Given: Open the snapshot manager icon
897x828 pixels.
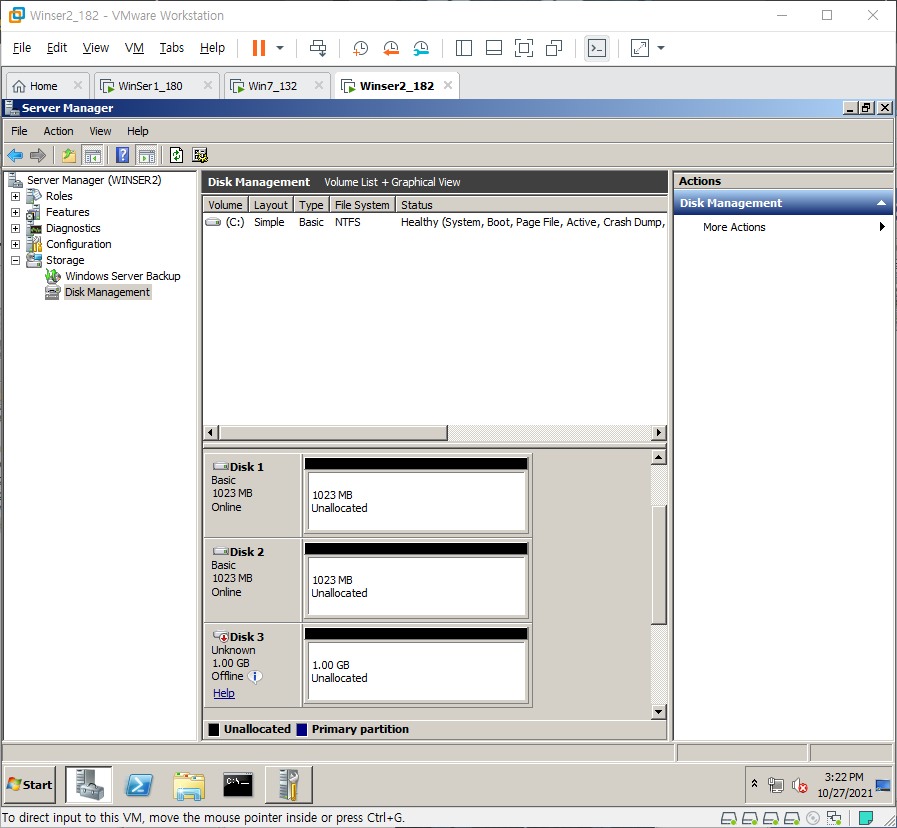Looking at the screenshot, I should (x=421, y=48).
